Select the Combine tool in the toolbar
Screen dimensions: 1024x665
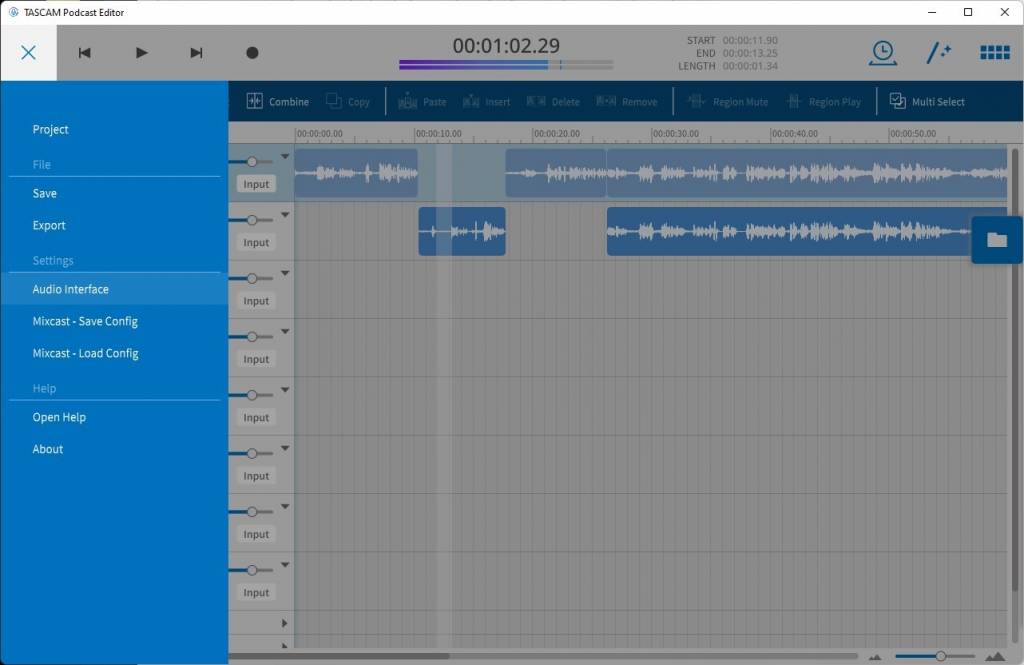278,101
